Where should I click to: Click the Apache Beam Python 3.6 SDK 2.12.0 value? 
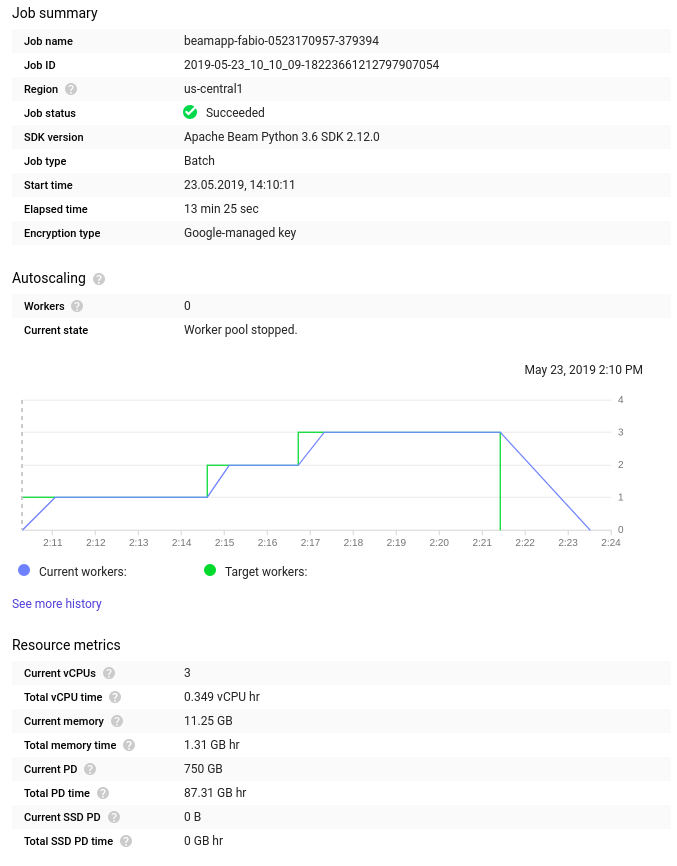click(x=282, y=137)
